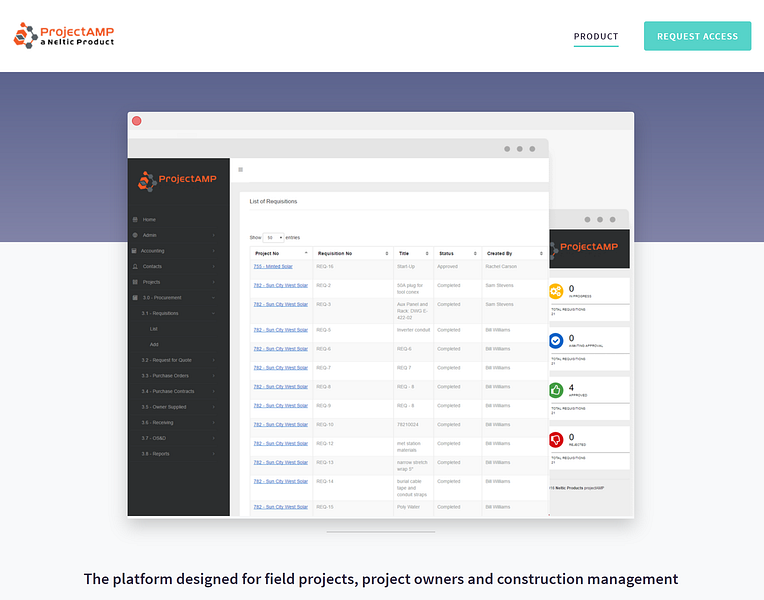Open the Contacts sidebar menu item
The height and width of the screenshot is (600, 764).
tap(152, 267)
